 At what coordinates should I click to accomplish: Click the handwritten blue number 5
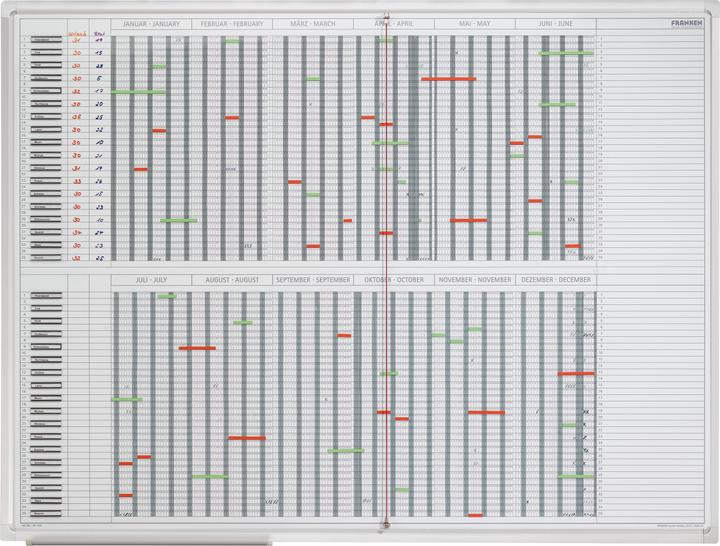pos(99,79)
